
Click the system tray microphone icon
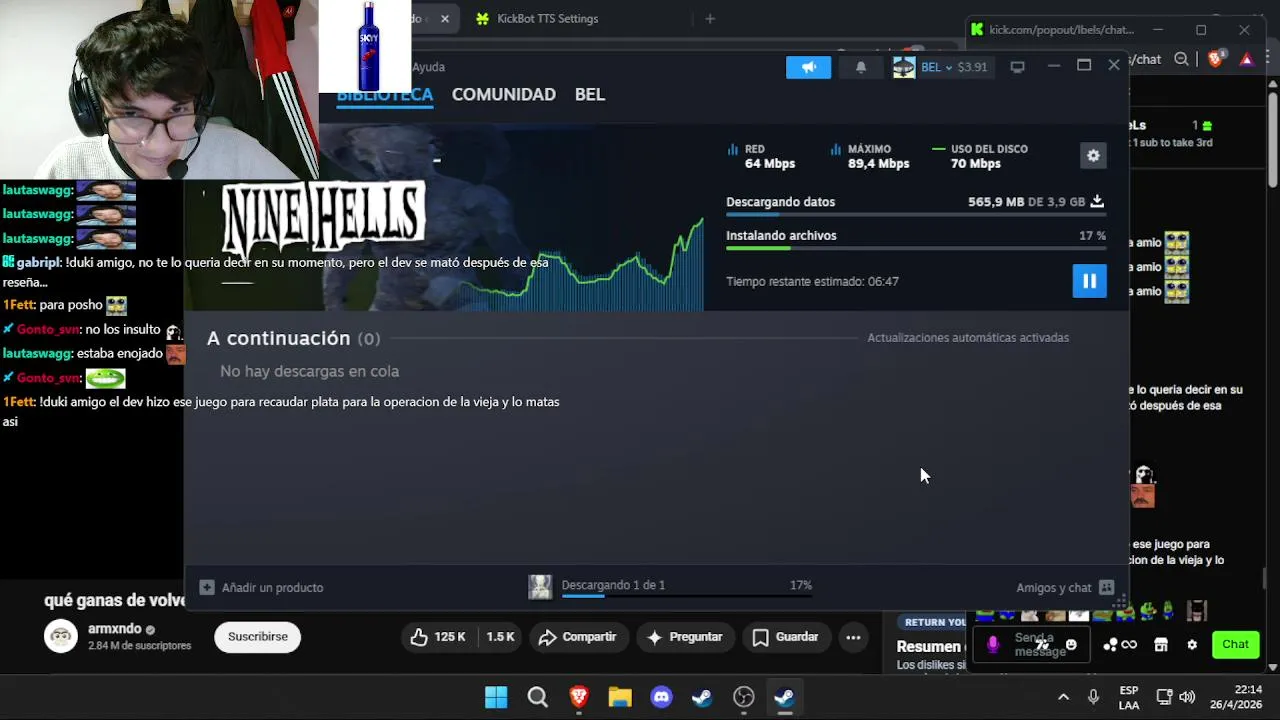[x=1093, y=697]
